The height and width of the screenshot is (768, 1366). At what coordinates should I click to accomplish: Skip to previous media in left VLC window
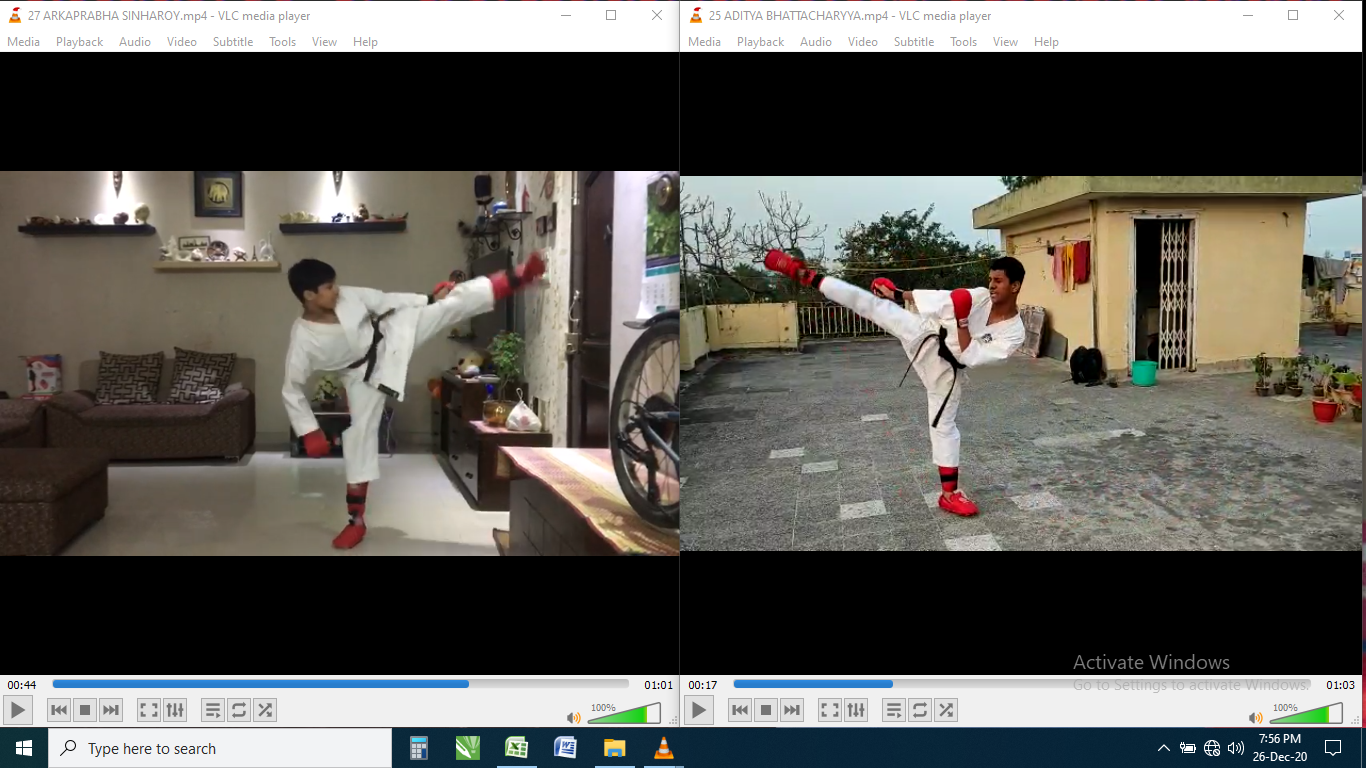59,710
